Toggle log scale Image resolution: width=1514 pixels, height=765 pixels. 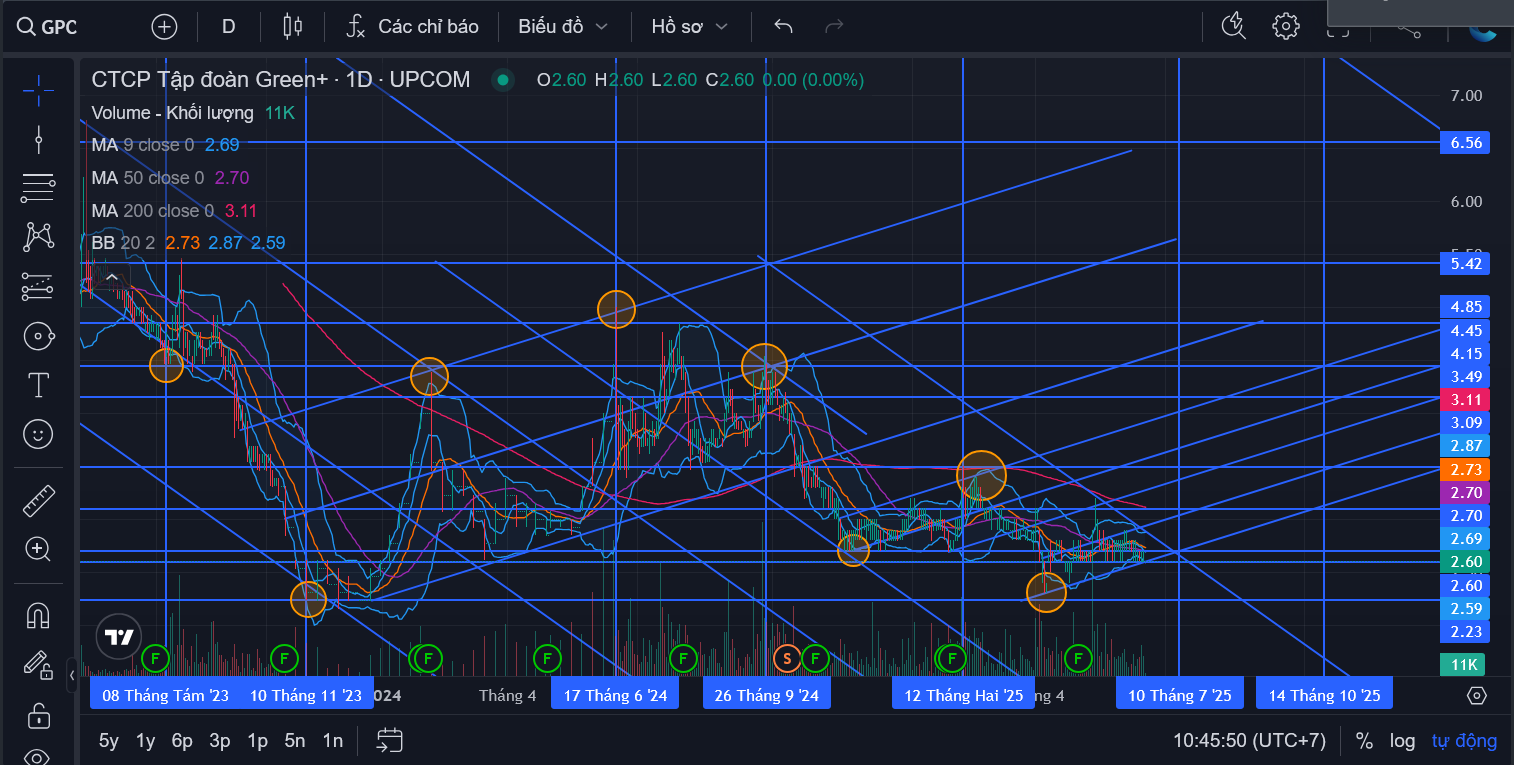click(1402, 740)
